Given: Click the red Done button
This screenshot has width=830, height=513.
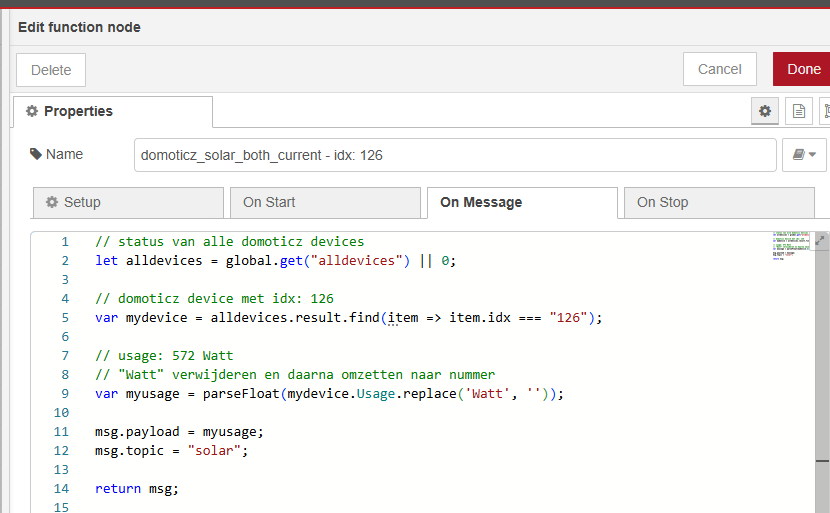Looking at the screenshot, I should pyautogui.click(x=802, y=69).
